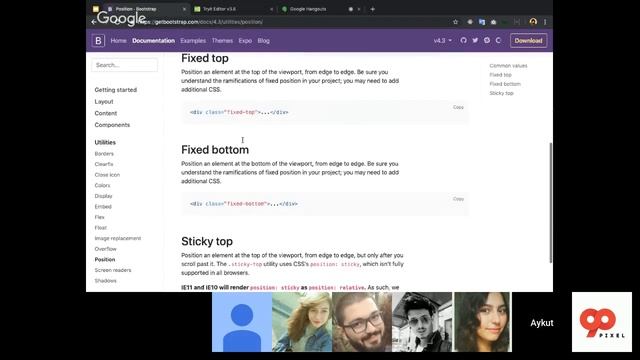The image size is (640, 360).
Task: Select the participant with long light hair
Action: (x=302, y=322)
